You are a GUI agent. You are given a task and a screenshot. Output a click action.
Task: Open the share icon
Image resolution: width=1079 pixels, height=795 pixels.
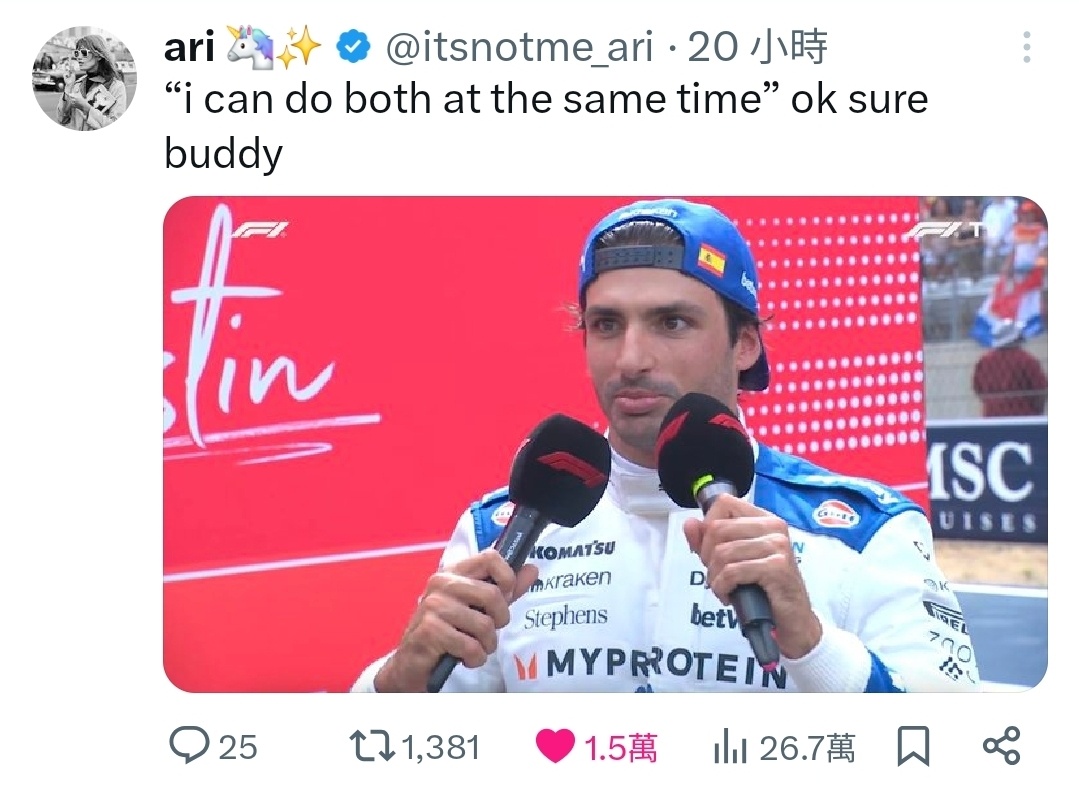coord(1001,745)
